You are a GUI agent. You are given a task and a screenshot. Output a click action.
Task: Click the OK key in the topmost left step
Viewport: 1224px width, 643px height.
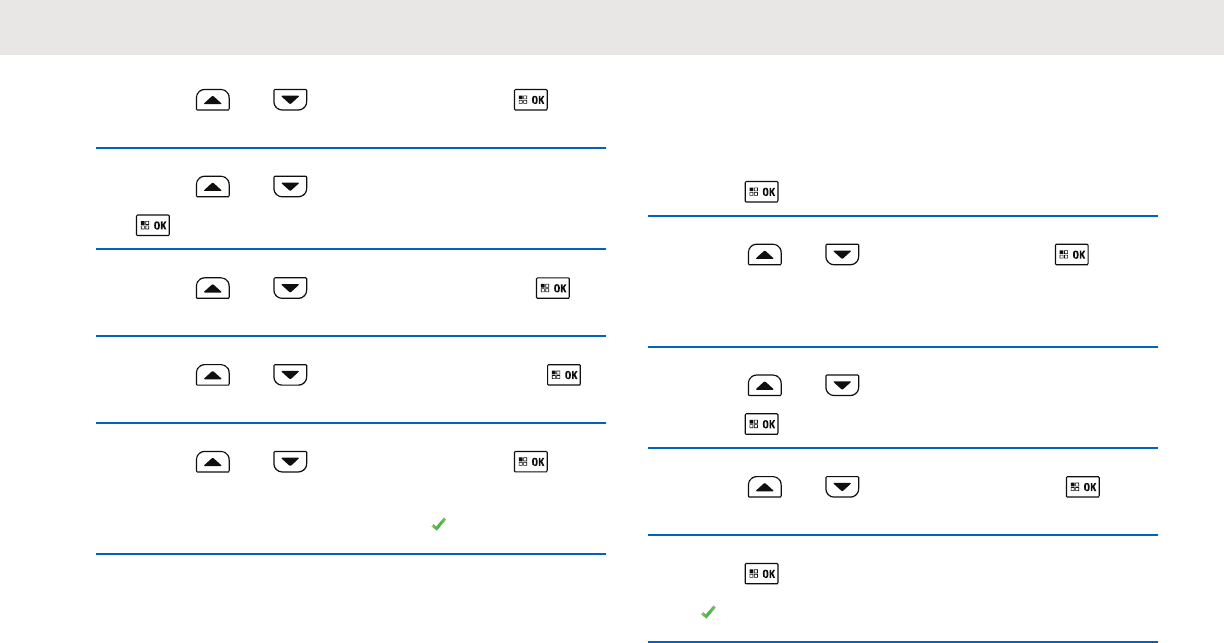pyautogui.click(x=531, y=100)
